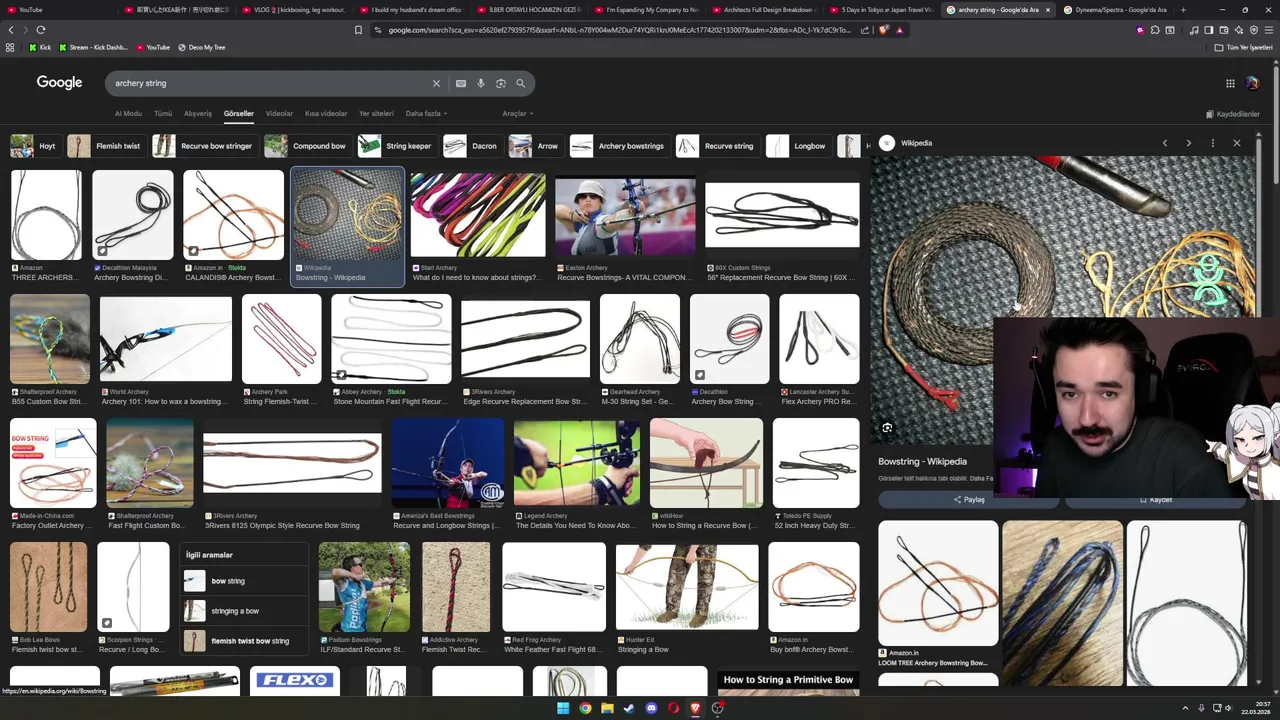Image resolution: width=1280 pixels, height=720 pixels.
Task: Open the Google account avatar menu
Action: (1252, 83)
